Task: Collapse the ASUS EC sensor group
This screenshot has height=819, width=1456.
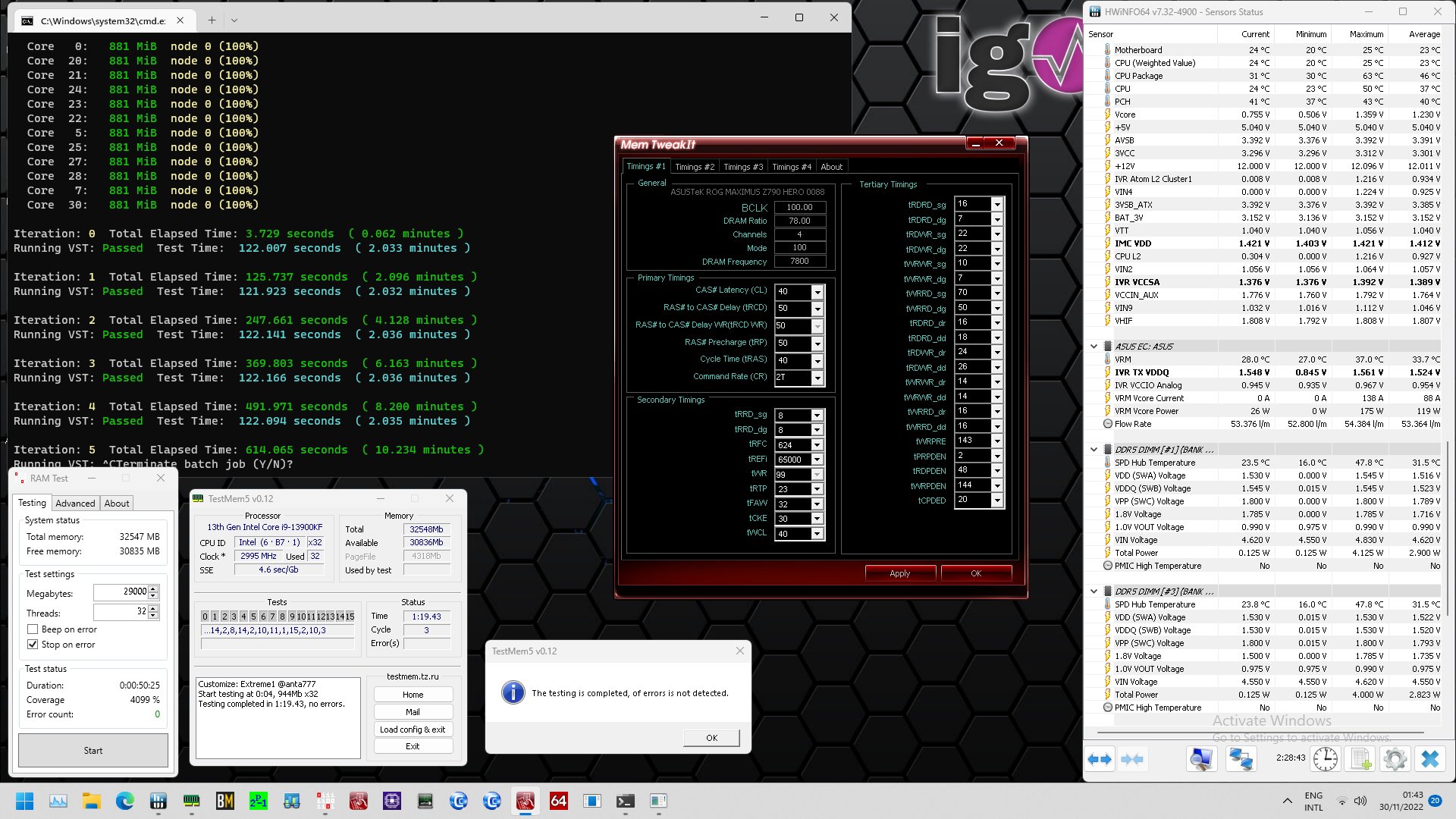Action: coord(1094,347)
